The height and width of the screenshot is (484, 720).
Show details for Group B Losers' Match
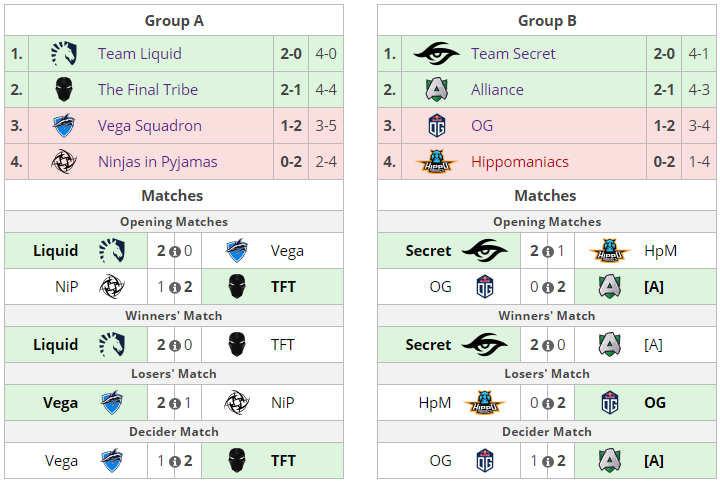[547, 404]
